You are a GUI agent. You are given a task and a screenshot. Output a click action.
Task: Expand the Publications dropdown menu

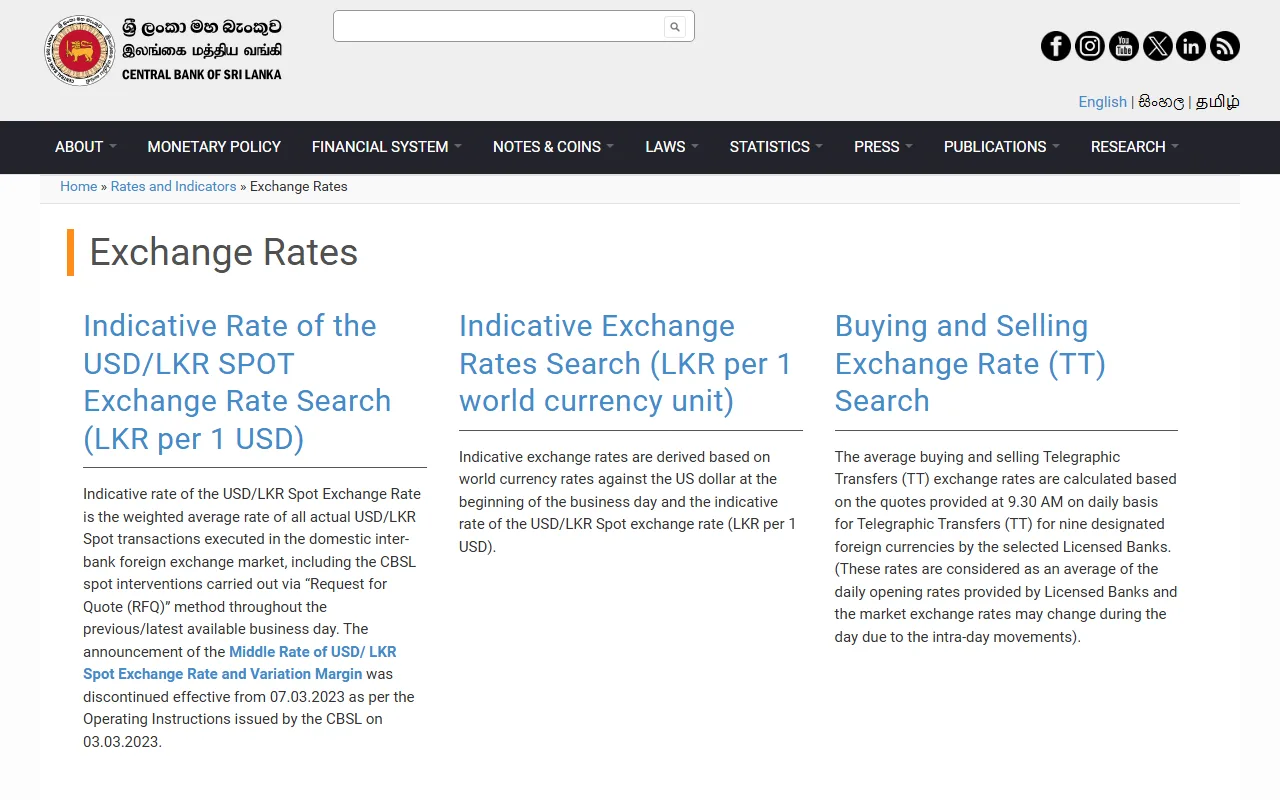1002,146
